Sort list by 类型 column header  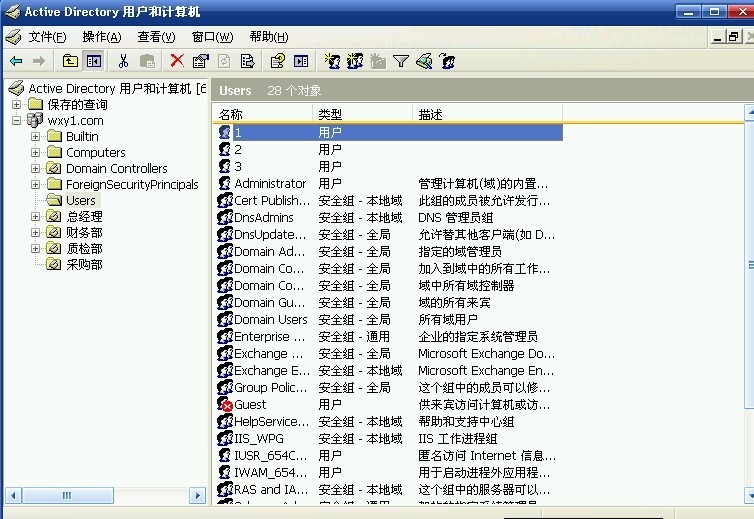click(x=360, y=114)
